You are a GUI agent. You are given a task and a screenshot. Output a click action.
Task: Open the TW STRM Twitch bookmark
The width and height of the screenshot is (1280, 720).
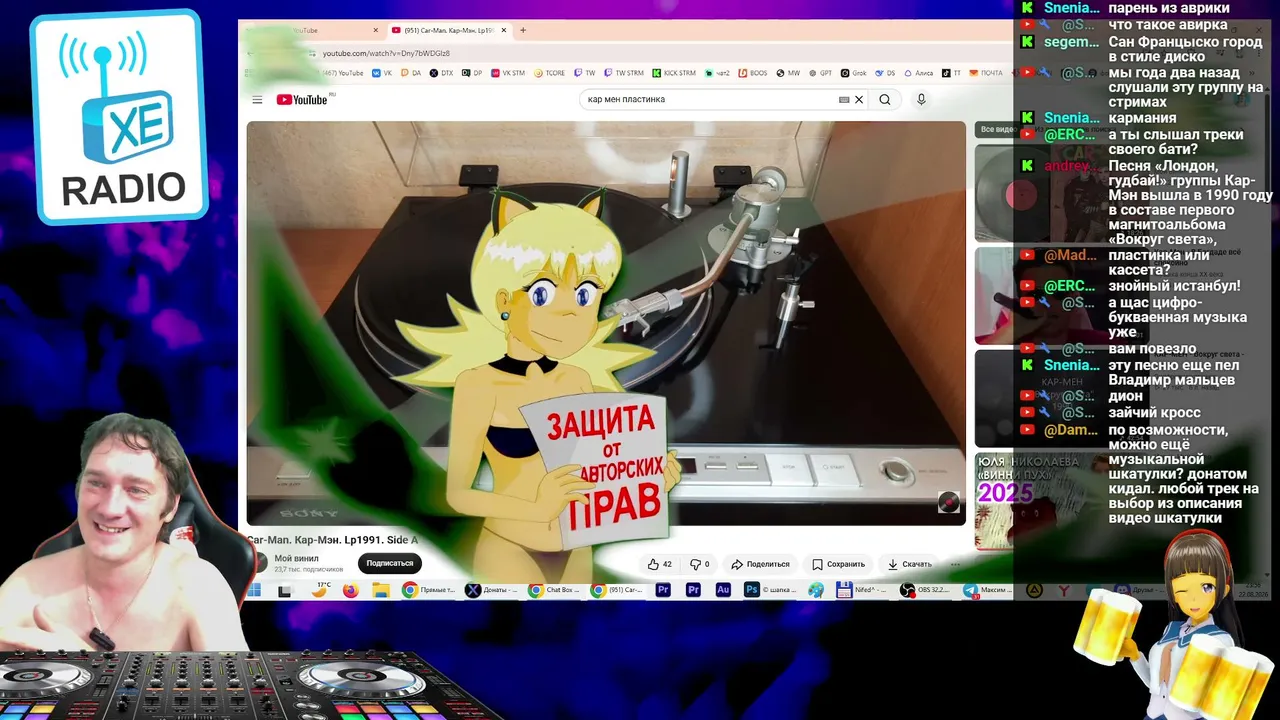(624, 73)
